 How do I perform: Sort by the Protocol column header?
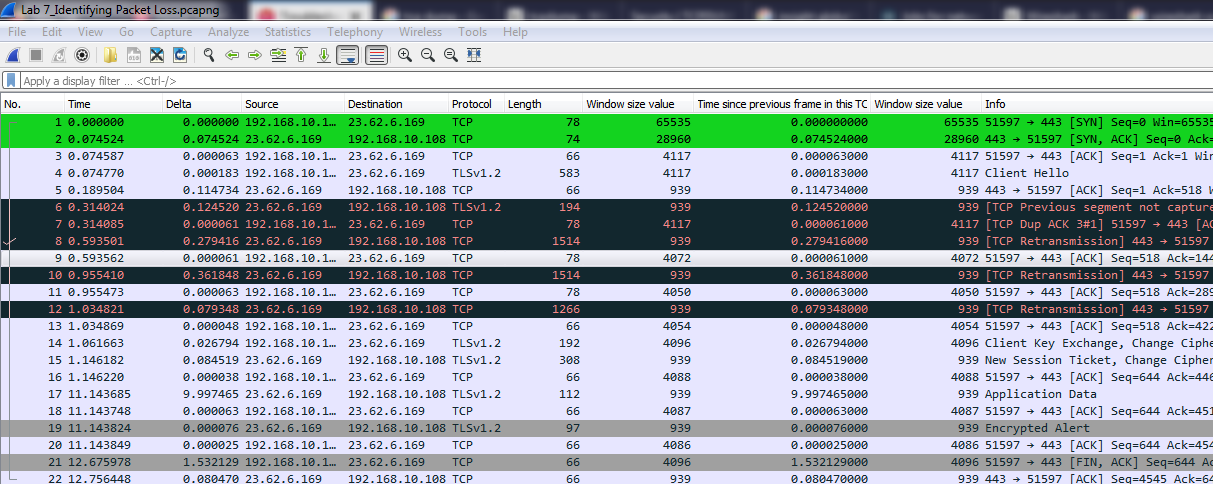tap(476, 104)
